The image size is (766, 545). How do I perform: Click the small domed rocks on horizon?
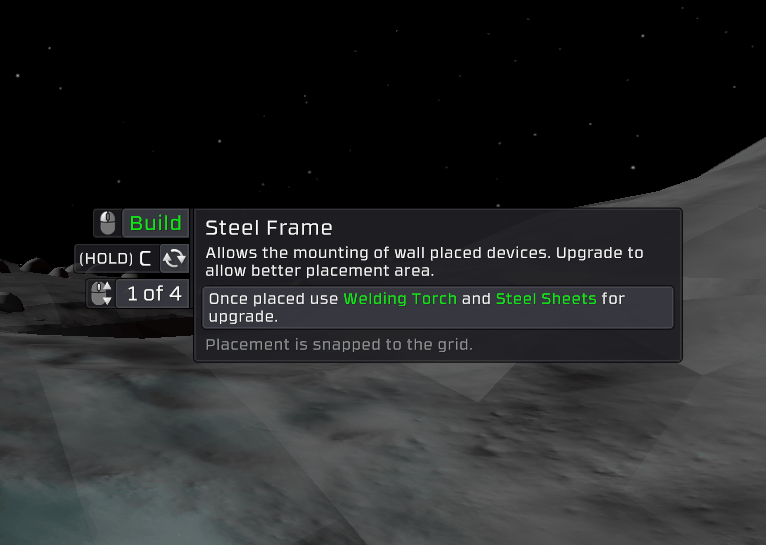37,268
